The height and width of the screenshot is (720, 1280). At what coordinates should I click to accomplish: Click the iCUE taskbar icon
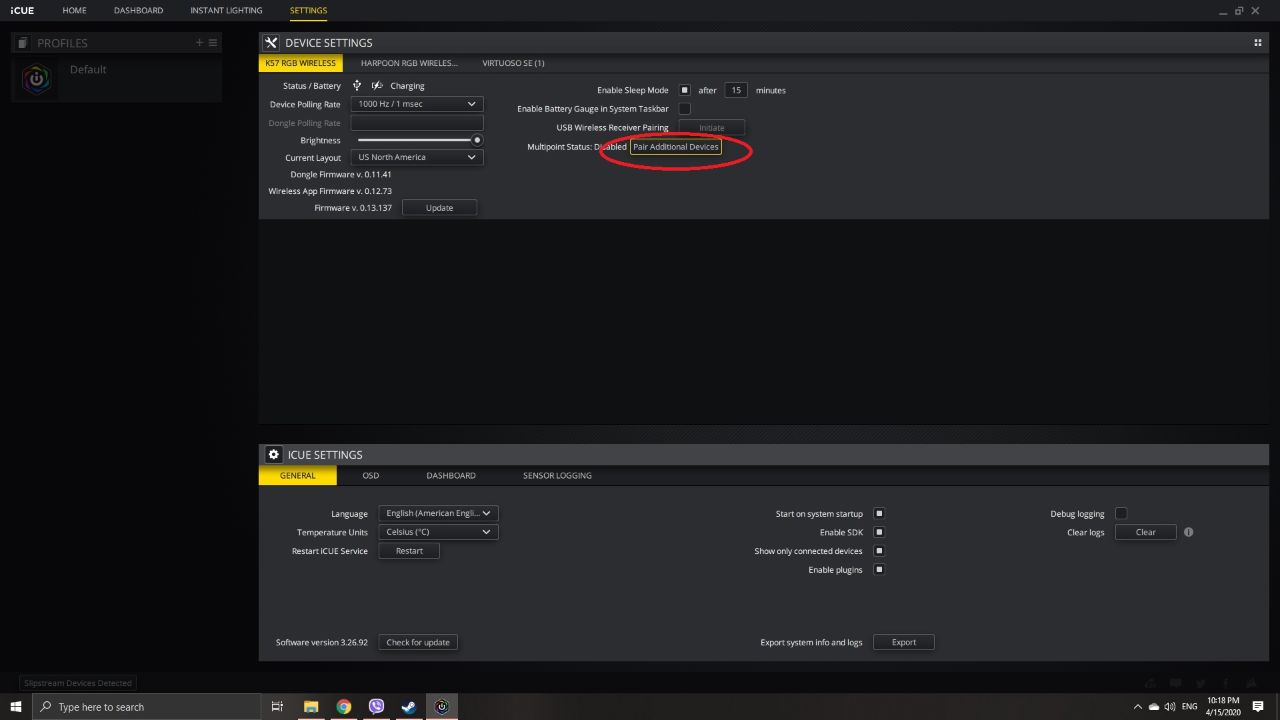tap(442, 707)
